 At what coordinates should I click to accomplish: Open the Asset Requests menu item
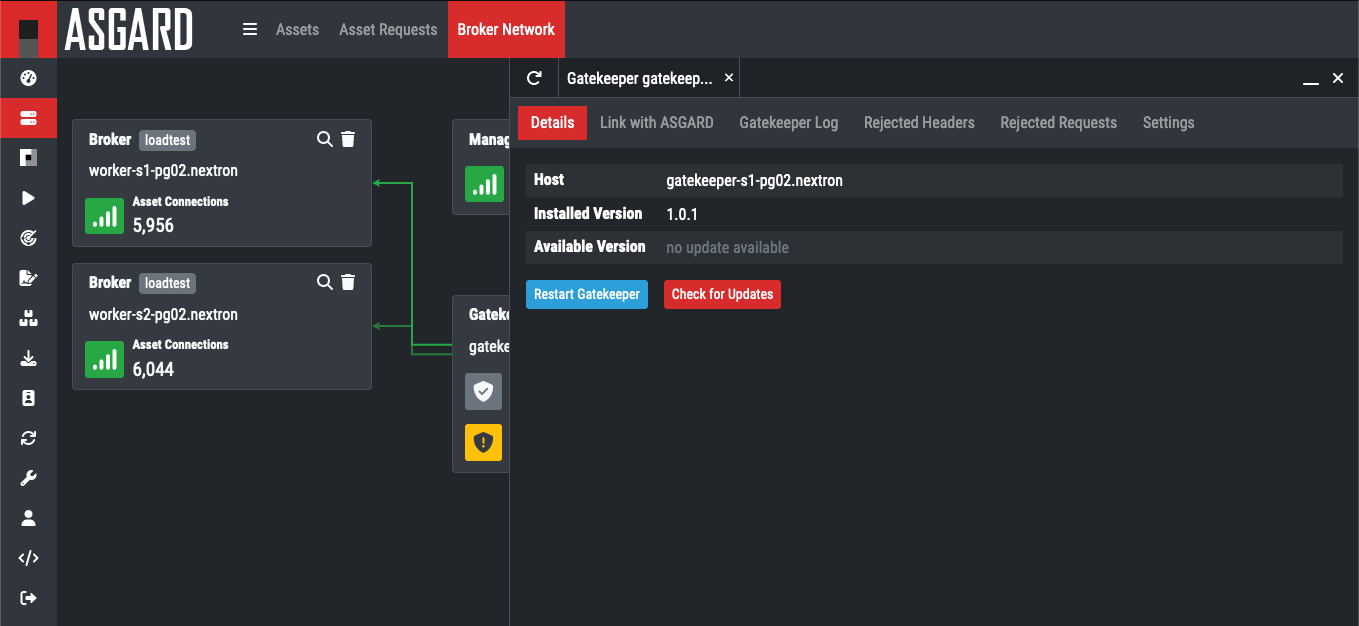coord(388,29)
